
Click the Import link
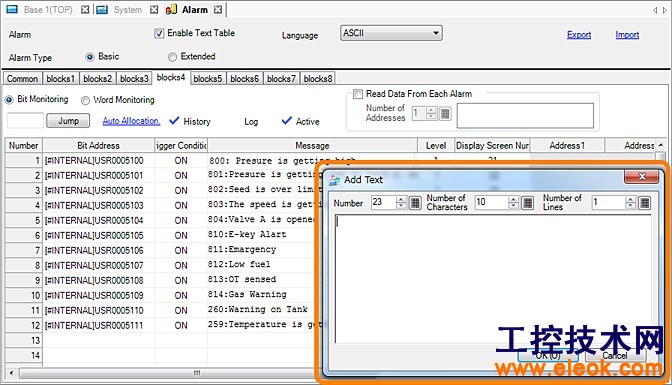pos(627,35)
